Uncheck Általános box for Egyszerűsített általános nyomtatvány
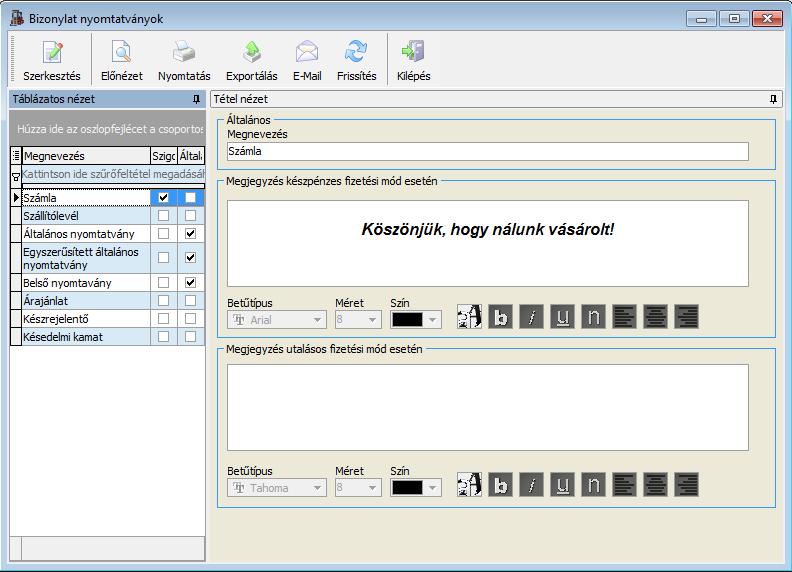The height and width of the screenshot is (572, 792). click(190, 258)
